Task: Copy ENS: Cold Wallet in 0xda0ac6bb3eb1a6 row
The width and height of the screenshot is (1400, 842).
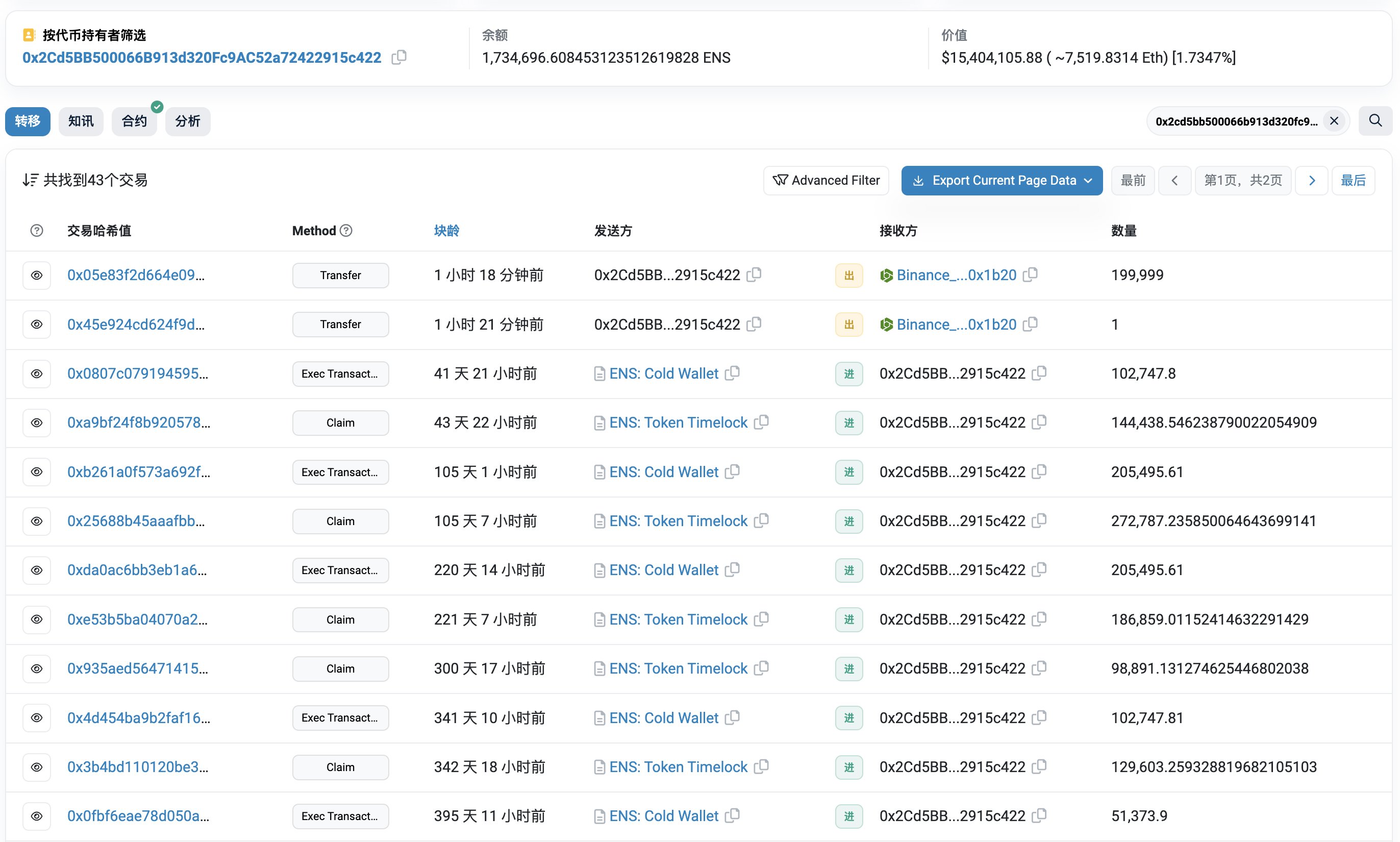Action: [x=732, y=569]
